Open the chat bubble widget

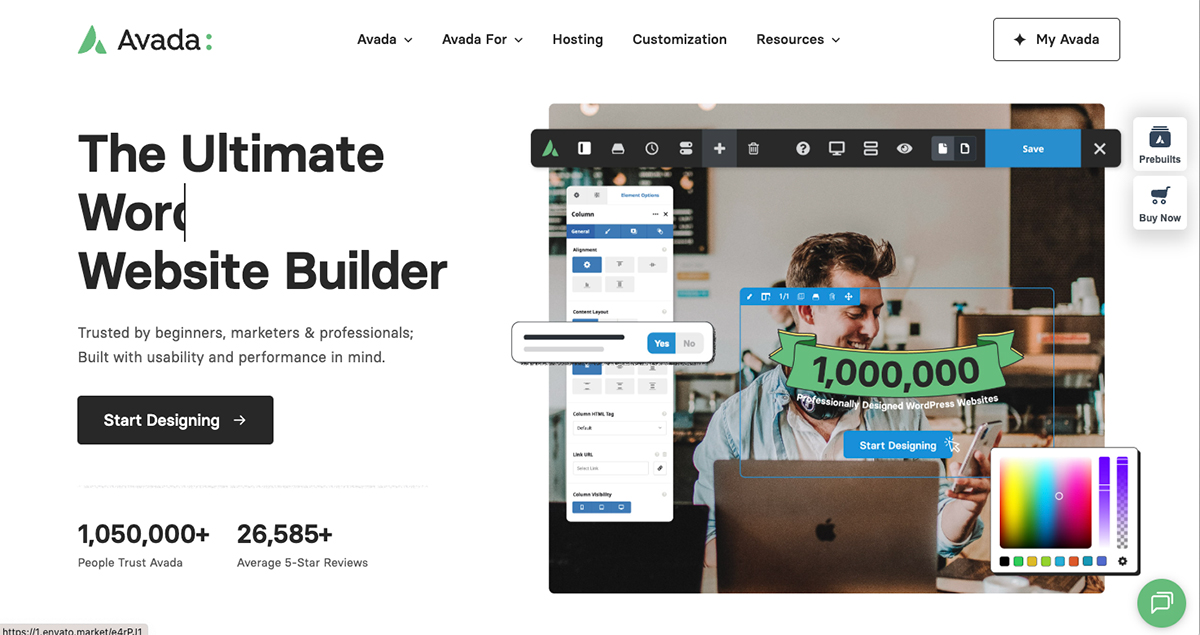coord(1162,602)
